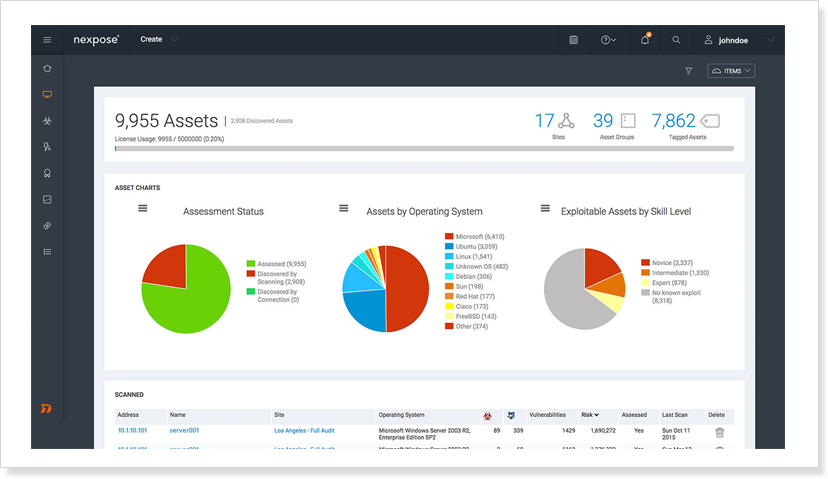Open the award ribbon sidebar icon
This screenshot has height=479, width=828.
point(47,173)
